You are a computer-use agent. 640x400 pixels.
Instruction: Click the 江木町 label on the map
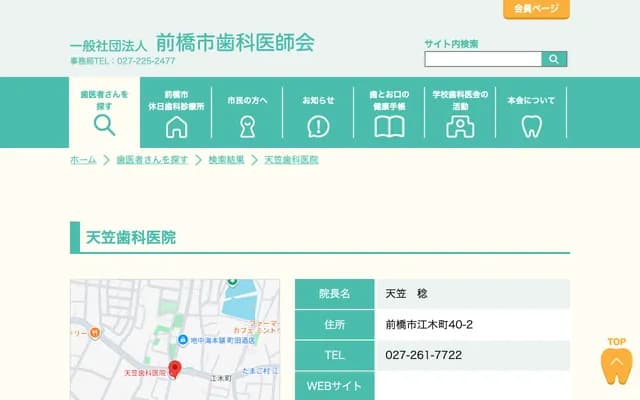pos(221,379)
